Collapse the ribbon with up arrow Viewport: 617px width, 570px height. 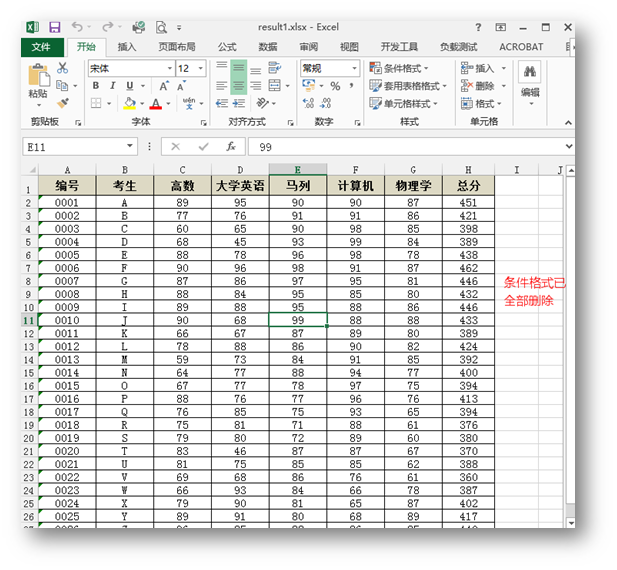568,123
